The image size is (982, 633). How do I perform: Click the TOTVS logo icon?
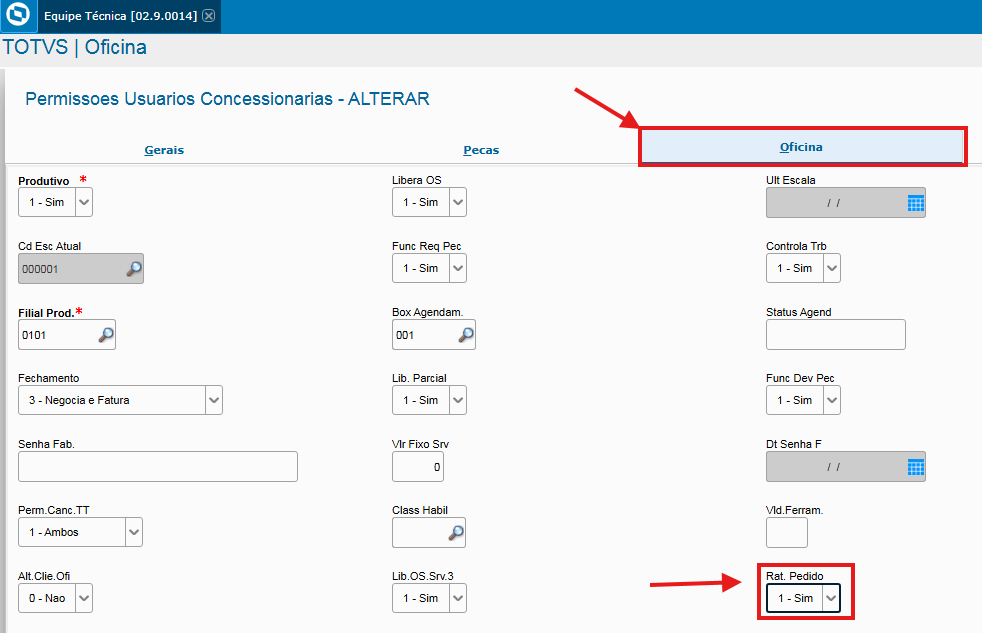point(17,16)
